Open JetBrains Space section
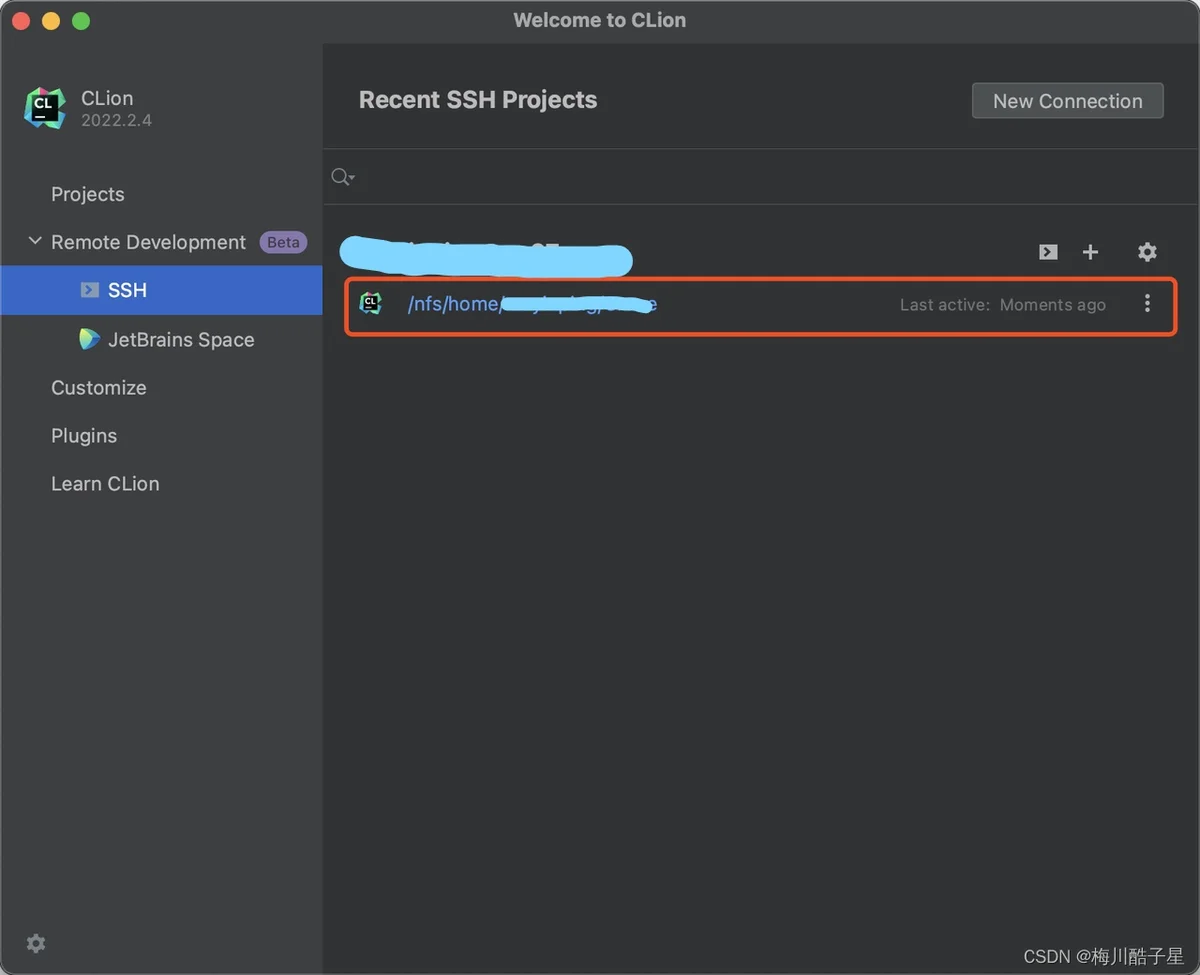Screen dimensions: 1200x975 point(180,340)
